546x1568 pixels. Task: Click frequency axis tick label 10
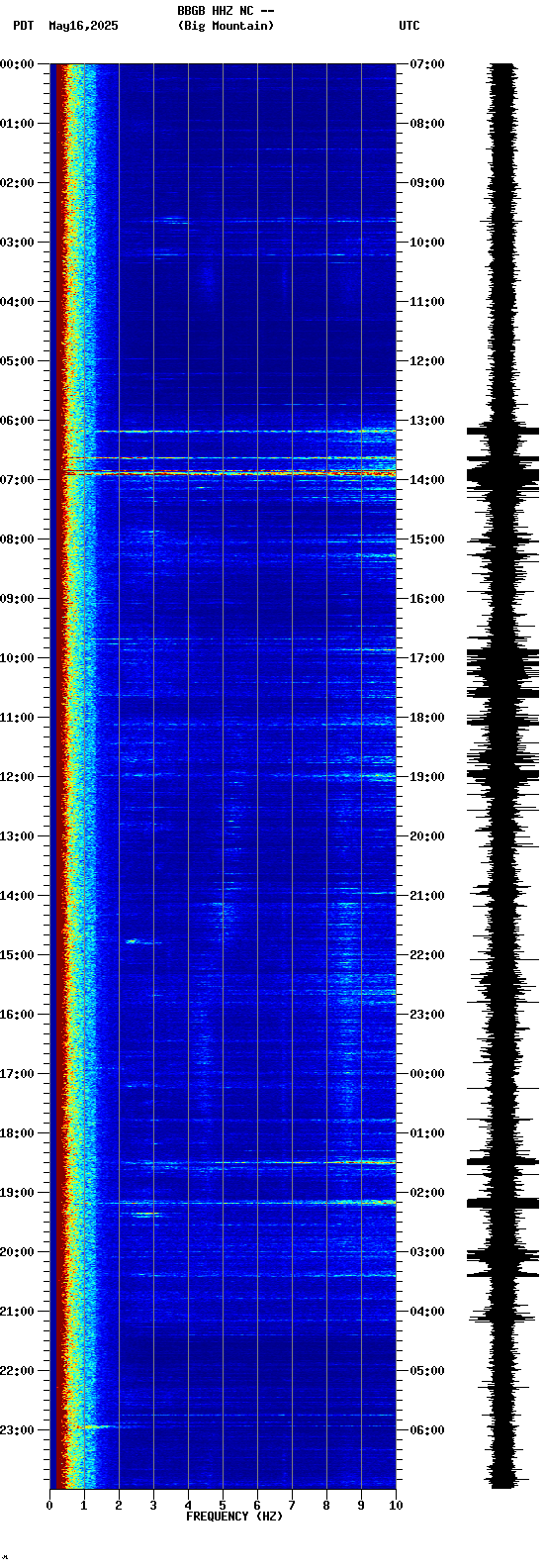pyautogui.click(x=396, y=1506)
